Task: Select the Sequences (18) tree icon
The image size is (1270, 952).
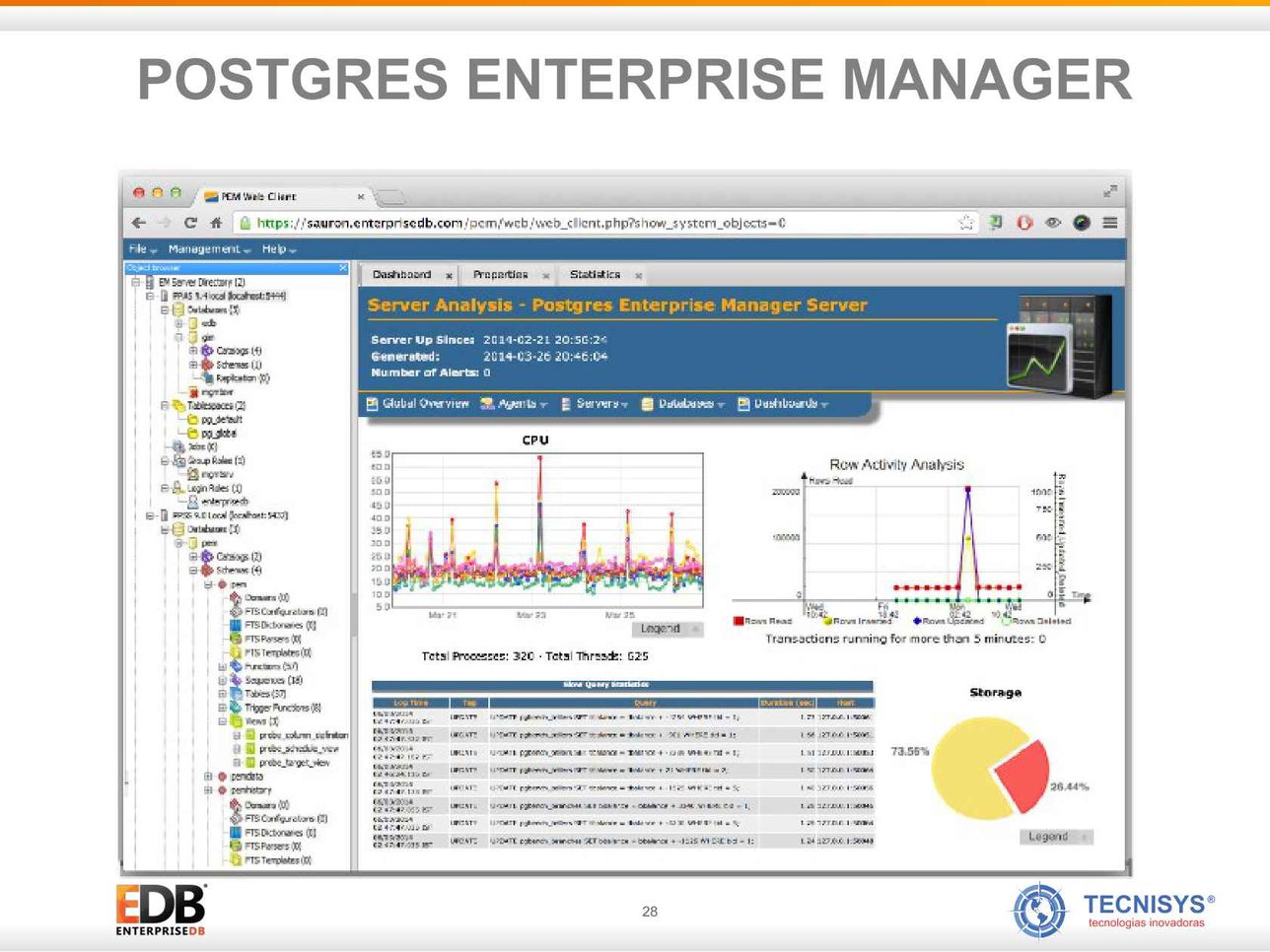Action: click(x=236, y=680)
